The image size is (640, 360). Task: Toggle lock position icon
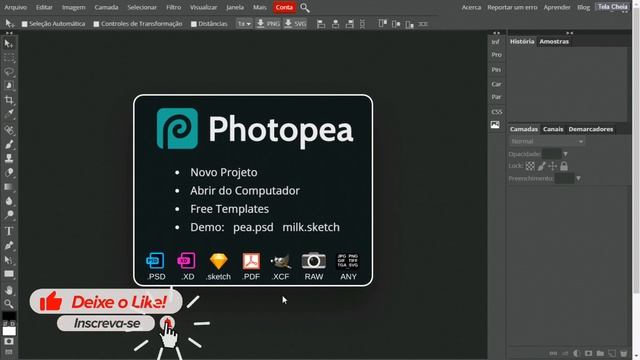[552, 166]
